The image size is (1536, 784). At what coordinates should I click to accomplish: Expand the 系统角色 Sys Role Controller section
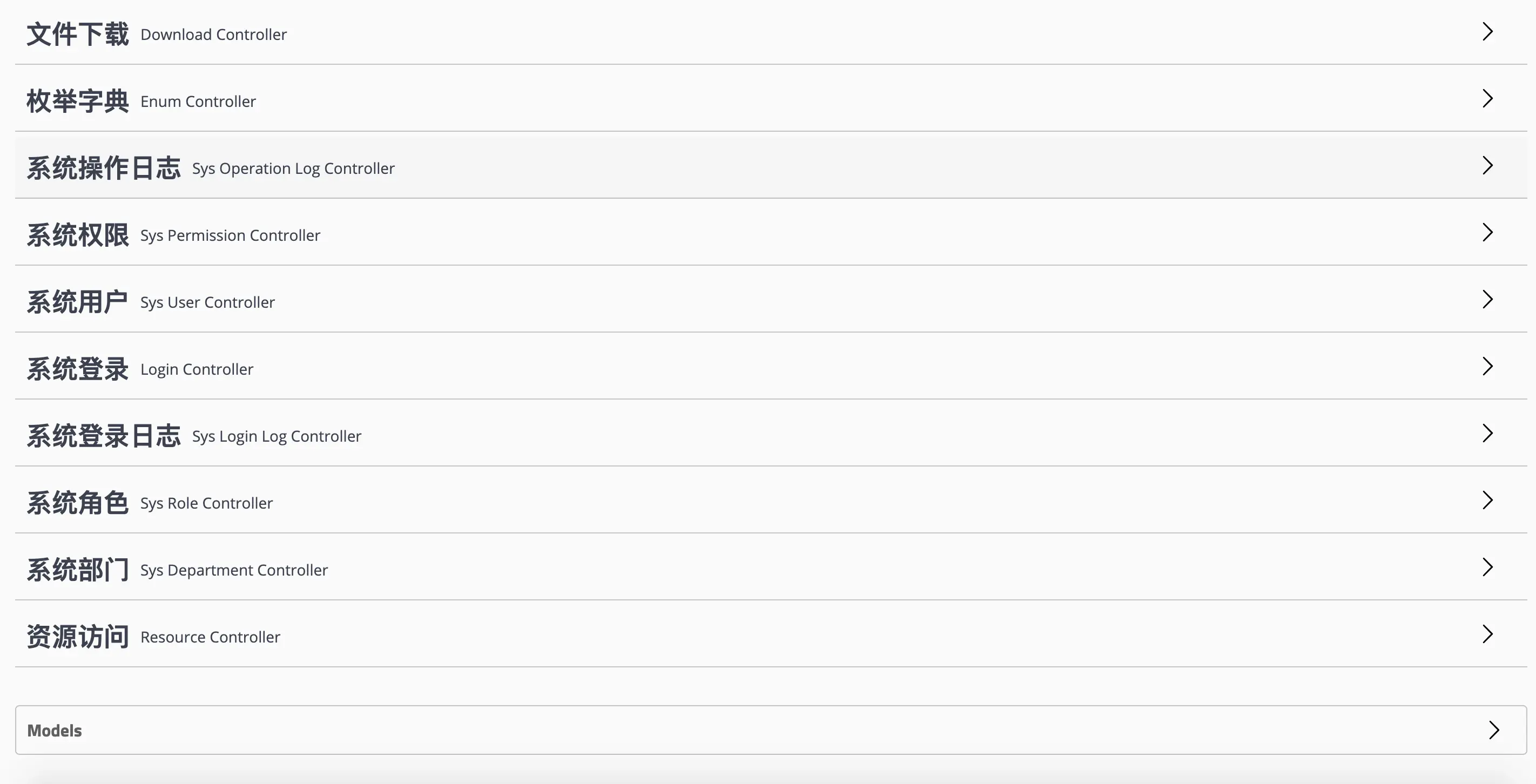[x=1487, y=500]
